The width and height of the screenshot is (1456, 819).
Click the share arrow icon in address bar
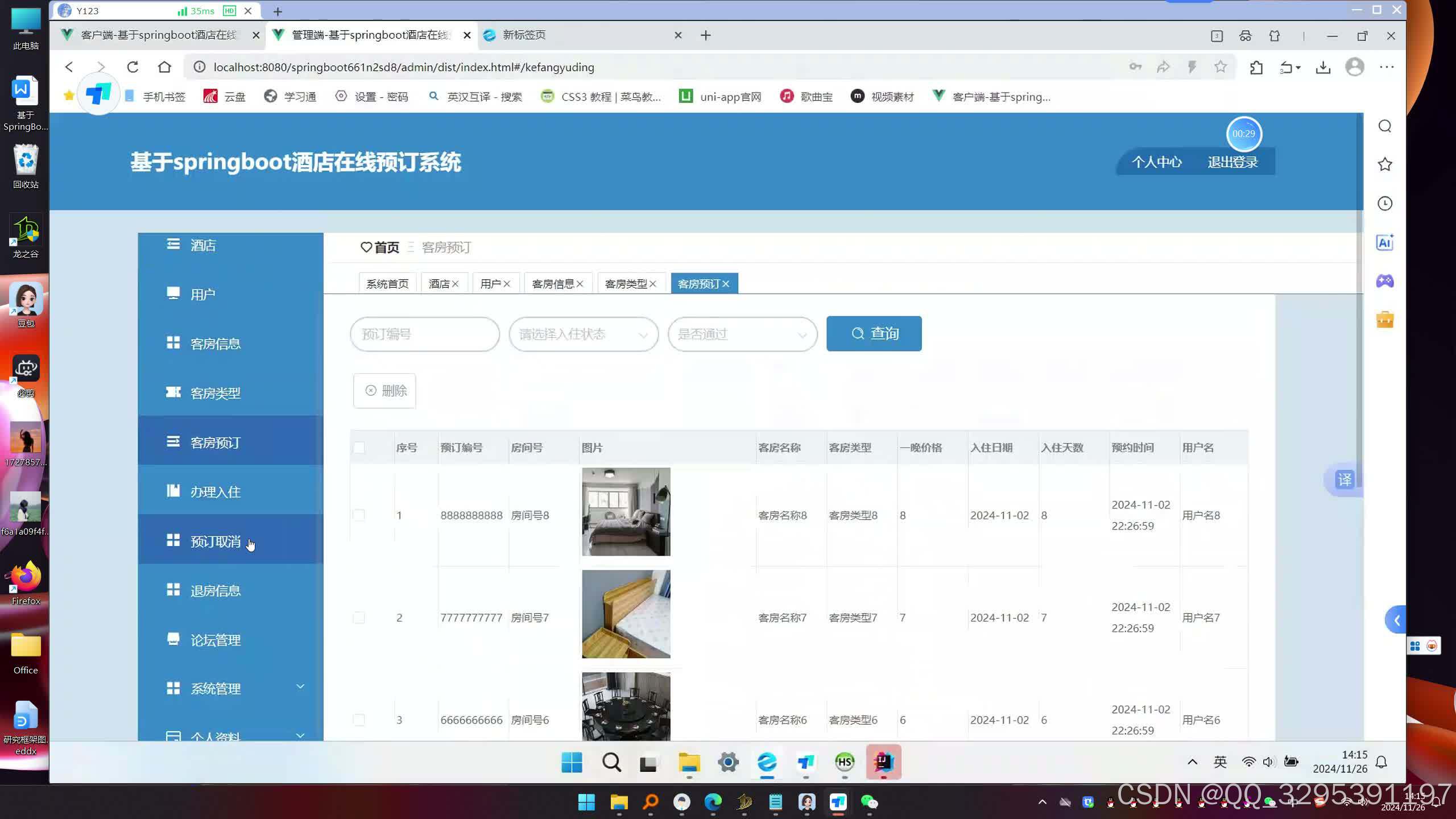pos(1163,67)
